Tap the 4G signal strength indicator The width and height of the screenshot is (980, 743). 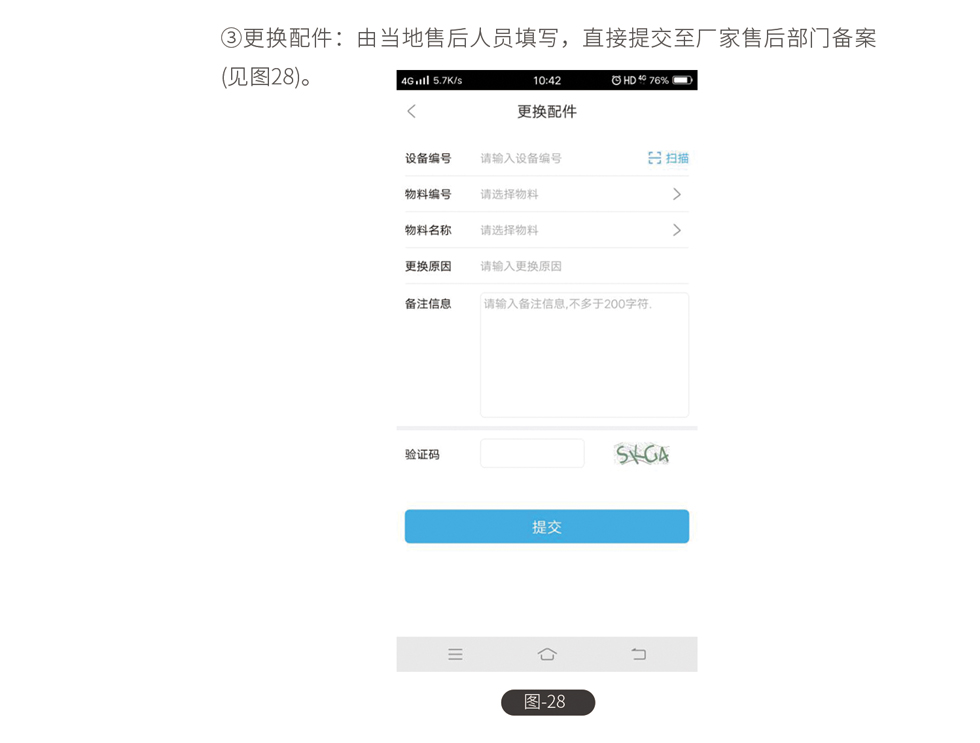click(415, 80)
